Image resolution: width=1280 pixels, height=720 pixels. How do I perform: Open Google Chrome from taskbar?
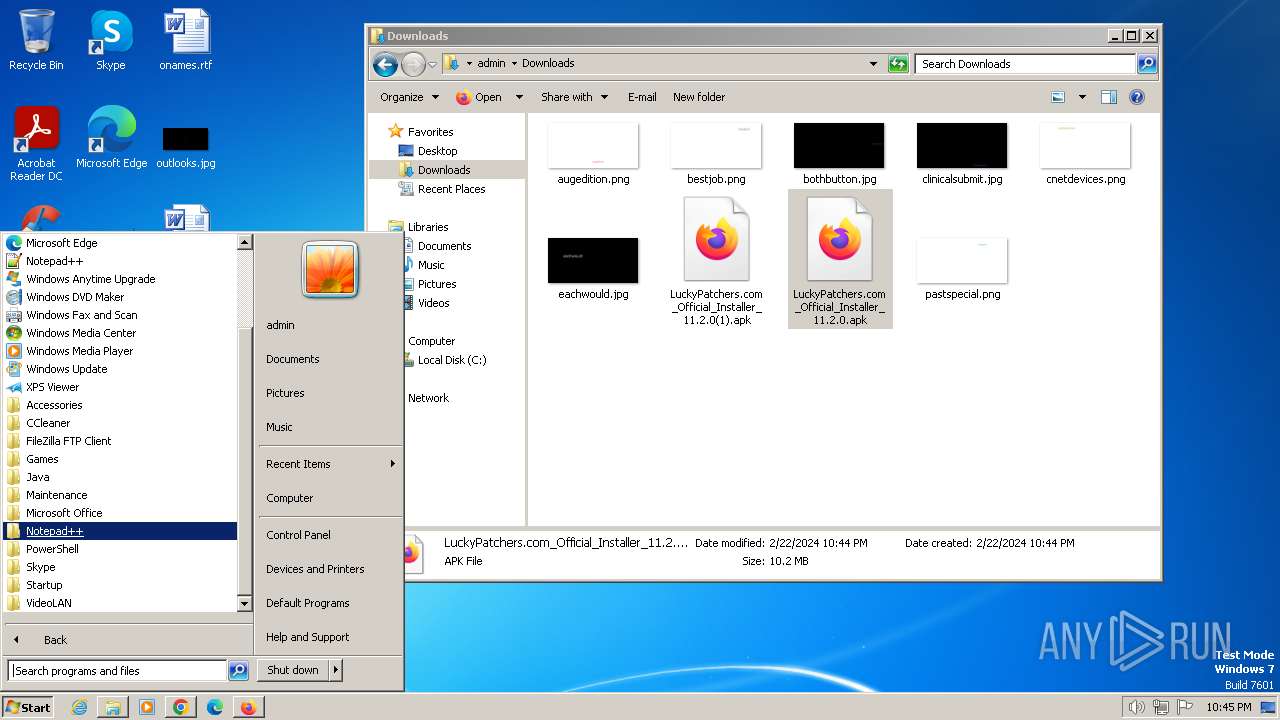180,707
